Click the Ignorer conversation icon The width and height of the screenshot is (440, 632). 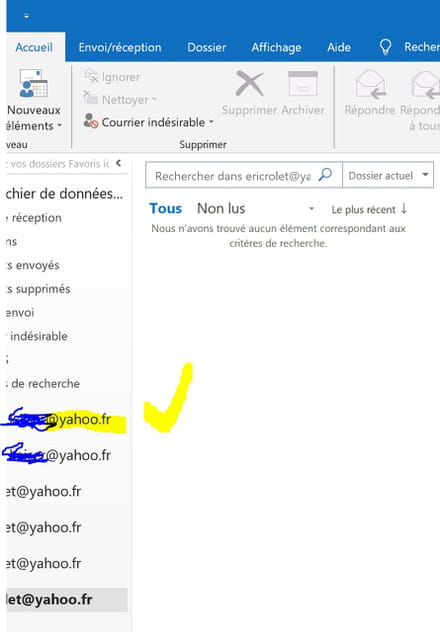(x=91, y=76)
